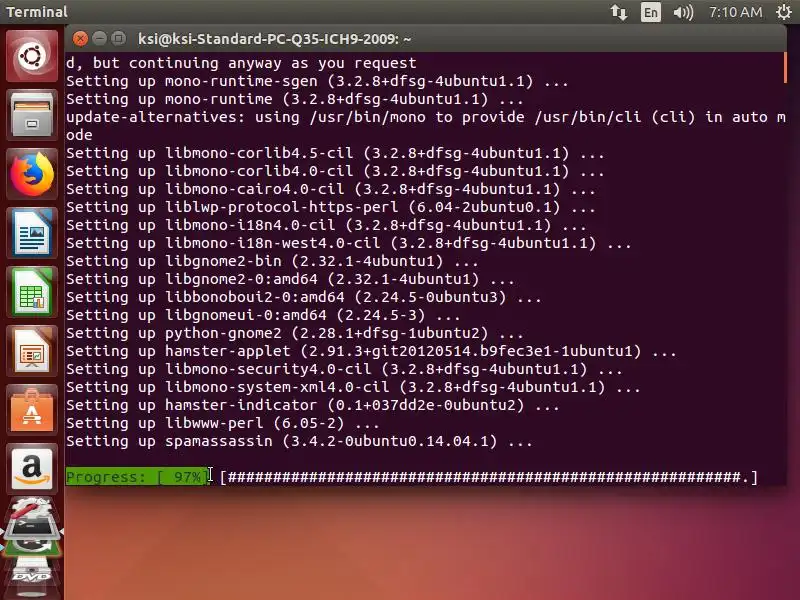800x600 pixels.
Task: Open LibreOffice Impress presentation icon
Action: click(x=32, y=352)
